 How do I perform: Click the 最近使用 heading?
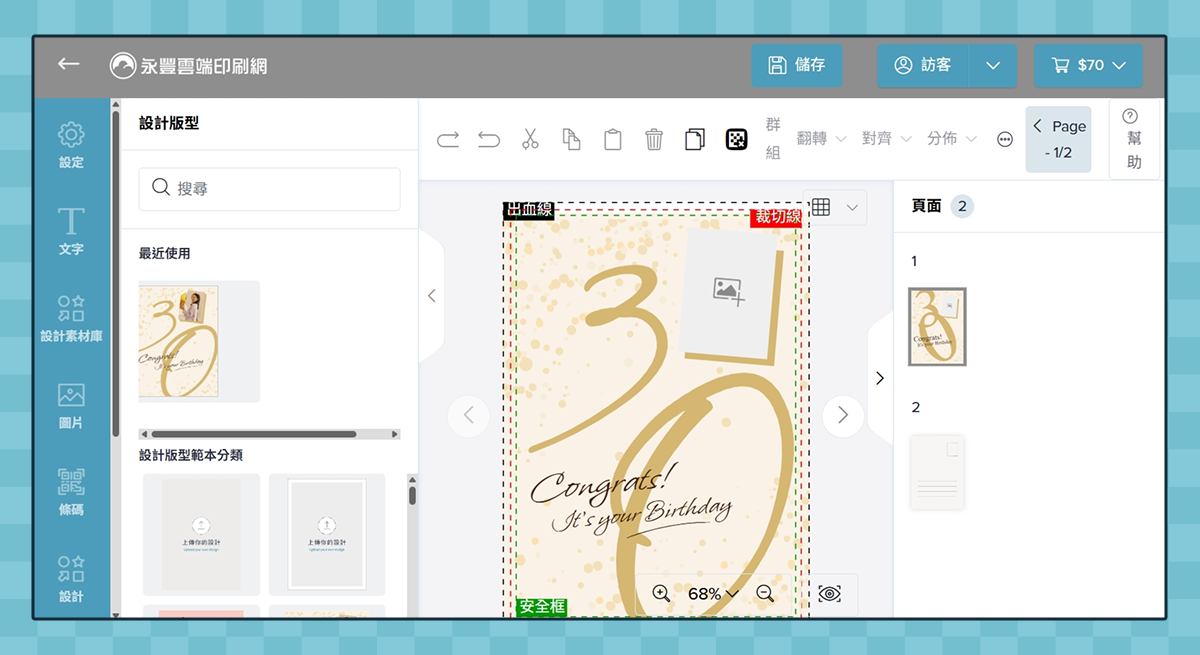coord(165,254)
